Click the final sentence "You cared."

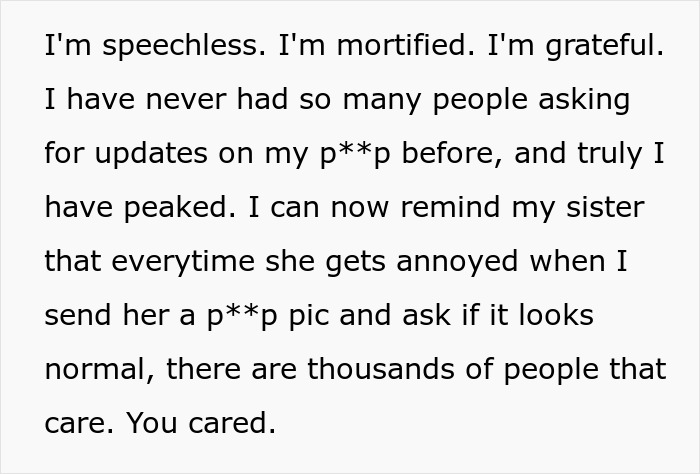[x=201, y=424]
